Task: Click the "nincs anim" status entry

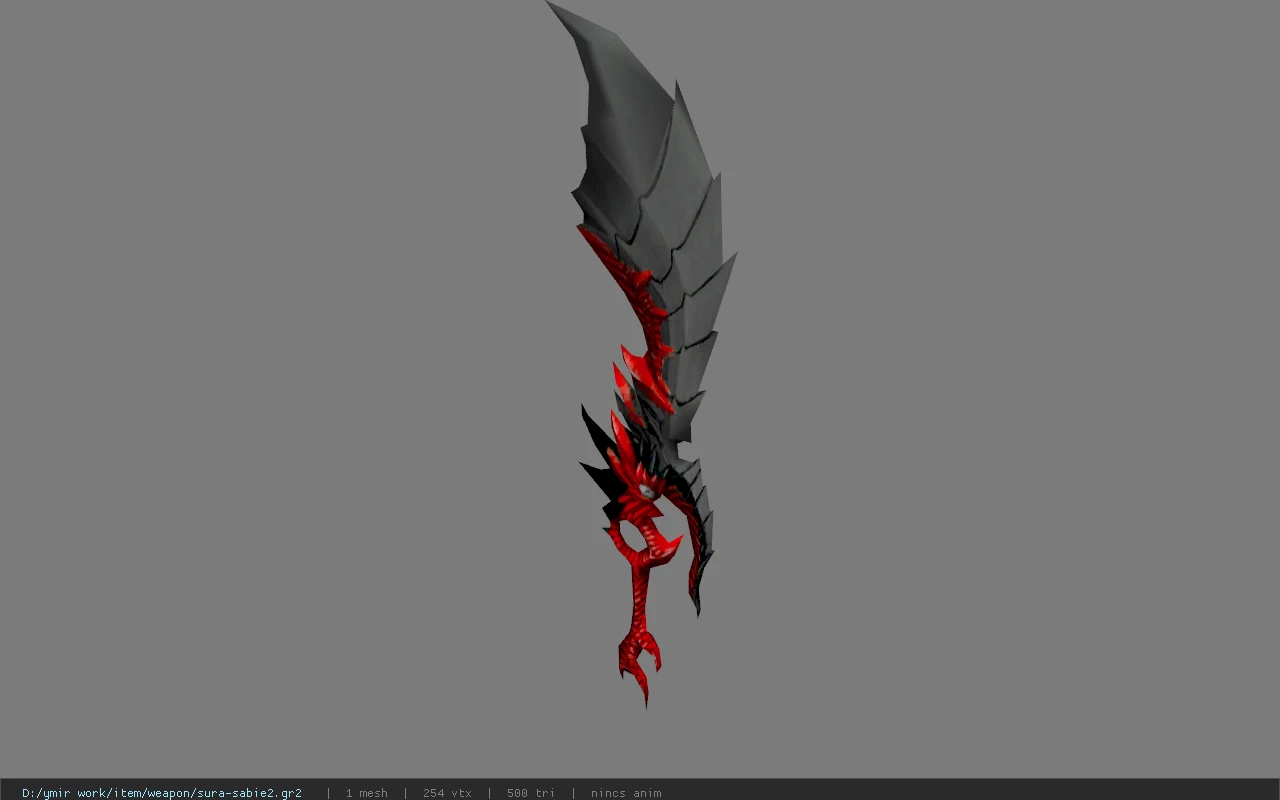Action: pyautogui.click(x=625, y=793)
